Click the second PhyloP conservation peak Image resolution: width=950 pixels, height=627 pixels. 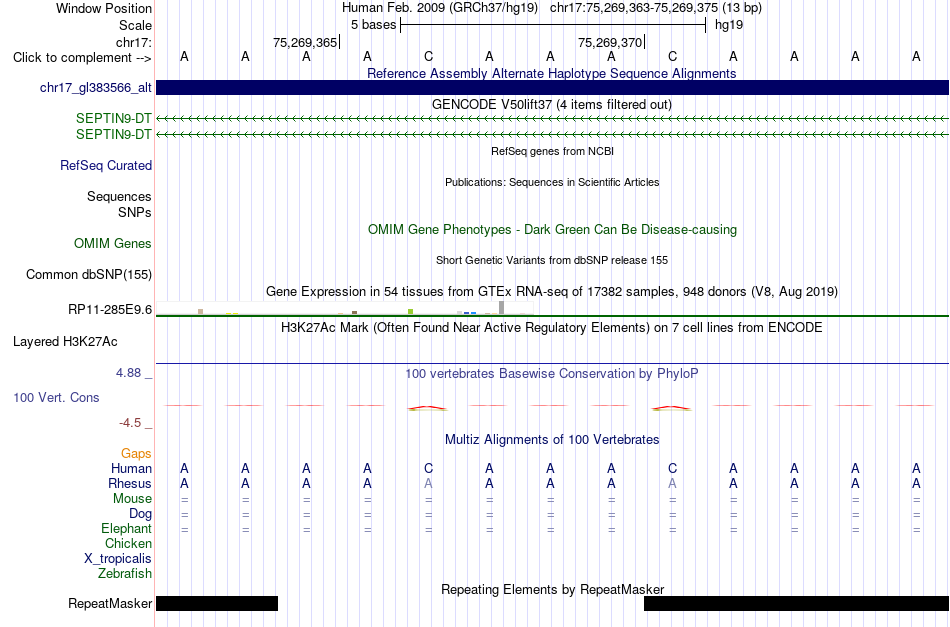(671, 408)
